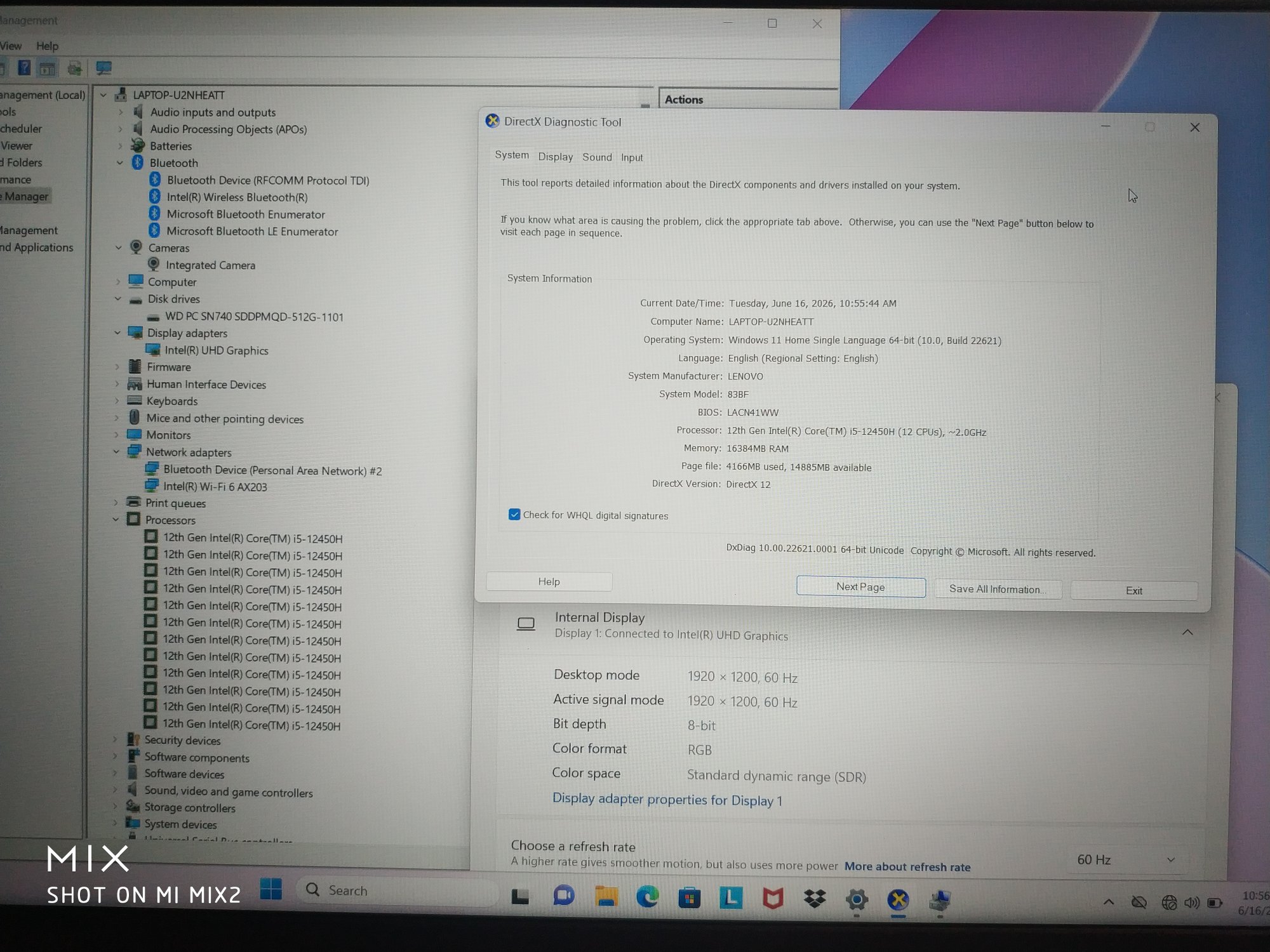1270x952 pixels.
Task: Switch to Settings via the taskbar gear icon
Action: 857,899
